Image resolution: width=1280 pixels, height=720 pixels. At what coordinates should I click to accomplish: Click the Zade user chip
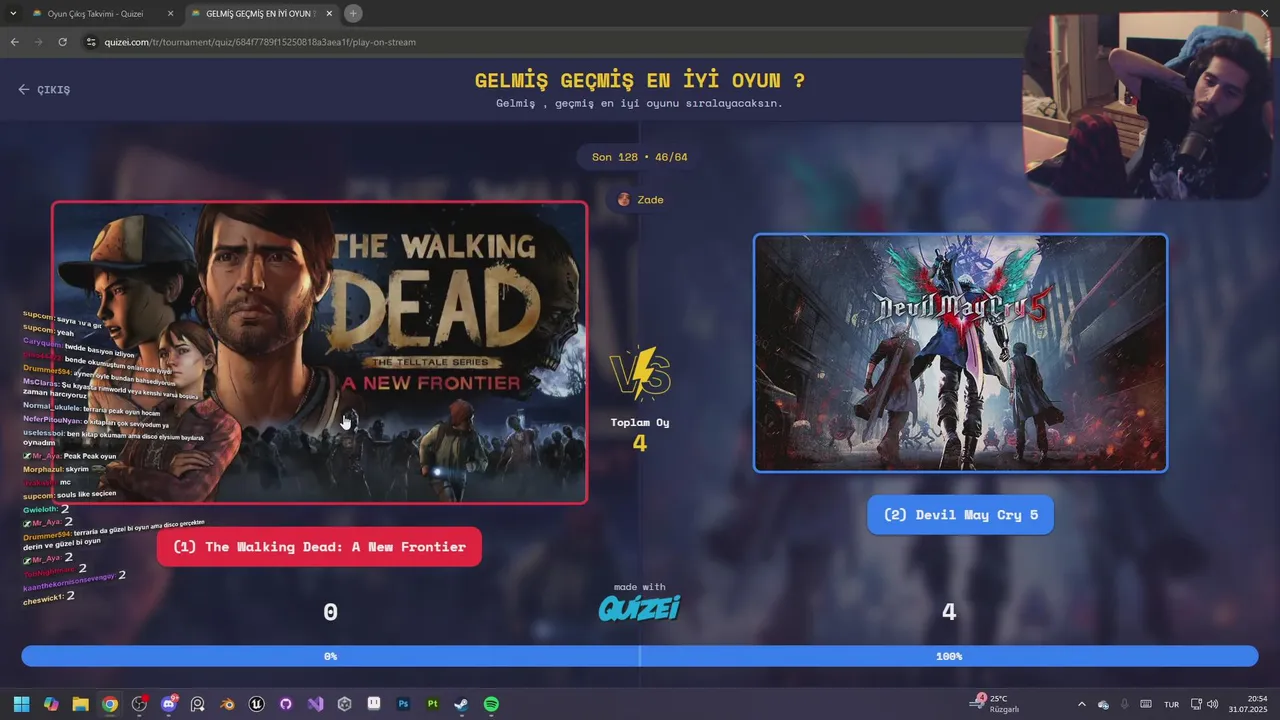point(640,200)
